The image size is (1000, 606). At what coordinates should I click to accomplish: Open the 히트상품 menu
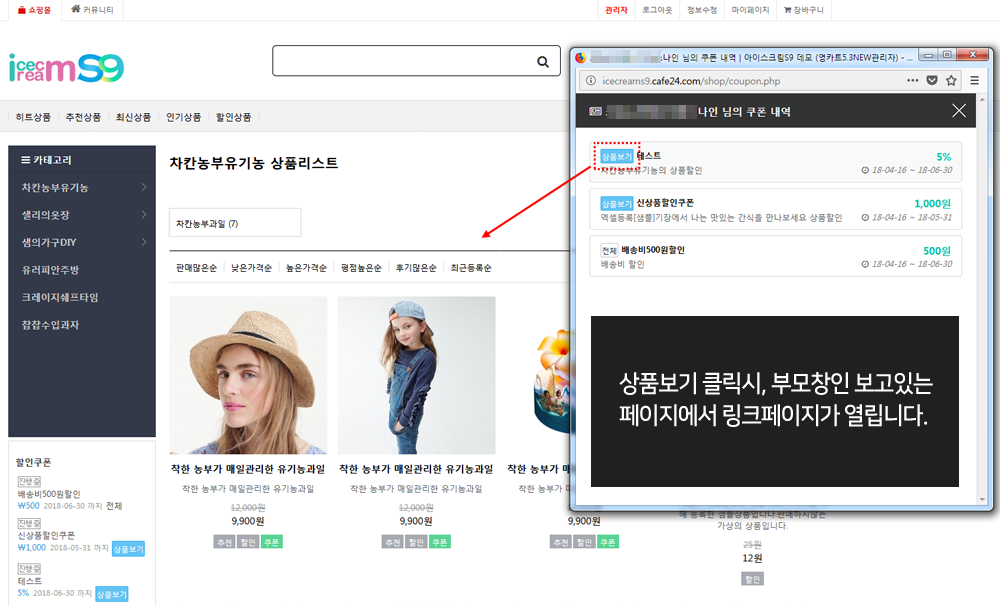[33, 117]
